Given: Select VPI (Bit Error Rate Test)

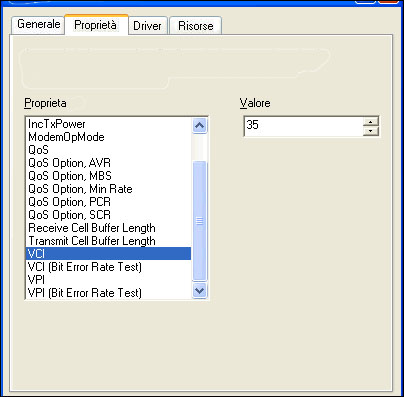Looking at the screenshot, I should click(x=108, y=293).
